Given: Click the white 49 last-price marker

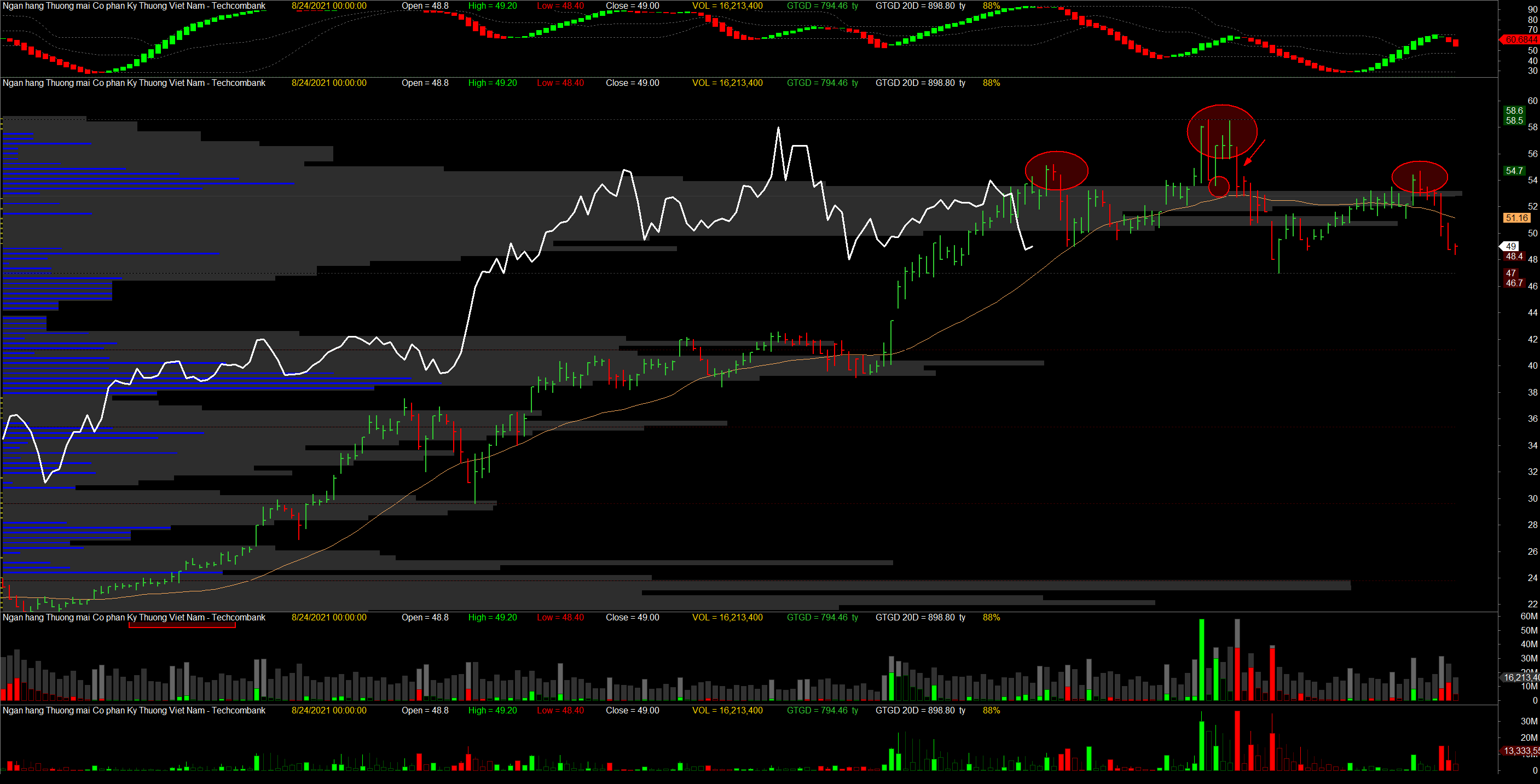Looking at the screenshot, I should [x=1510, y=246].
